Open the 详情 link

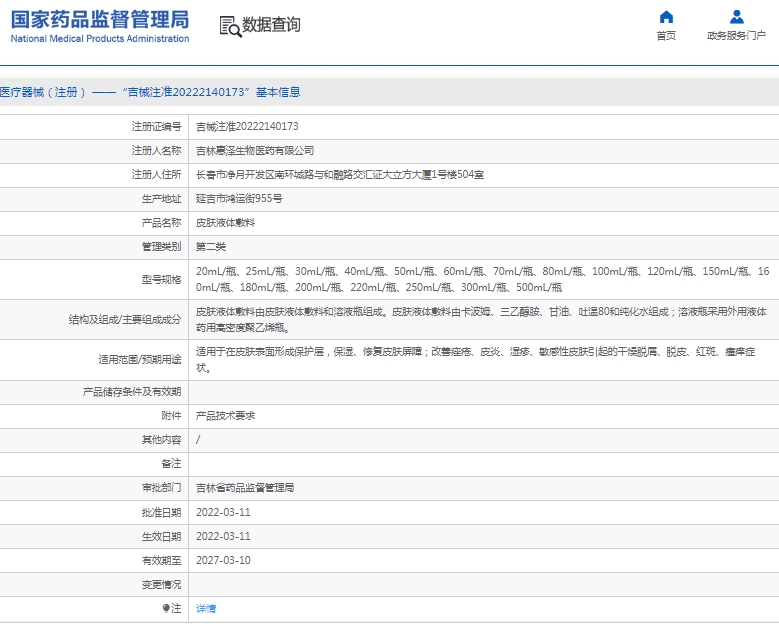pyautogui.click(x=206, y=609)
